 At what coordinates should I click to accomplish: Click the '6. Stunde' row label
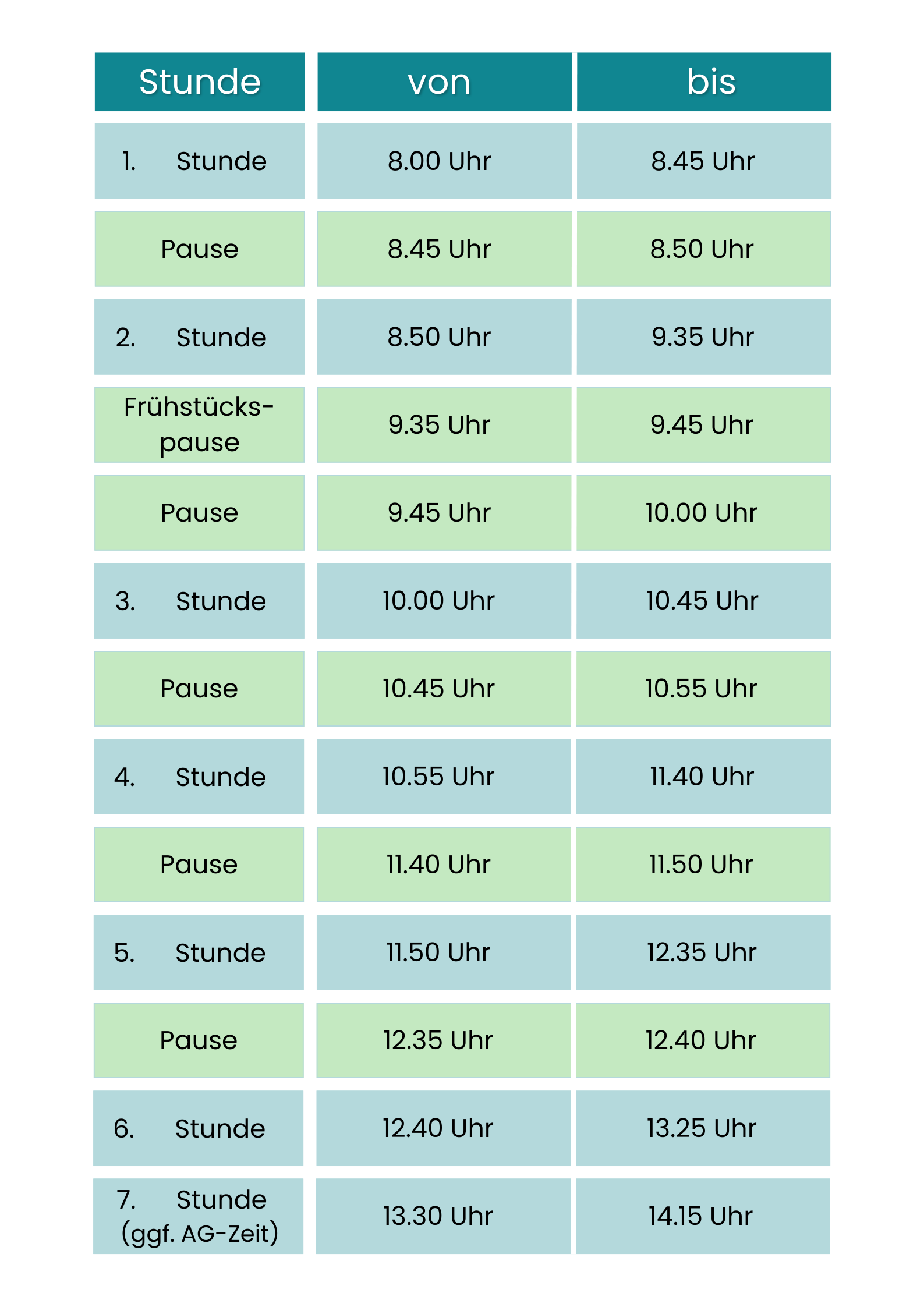click(200, 1128)
